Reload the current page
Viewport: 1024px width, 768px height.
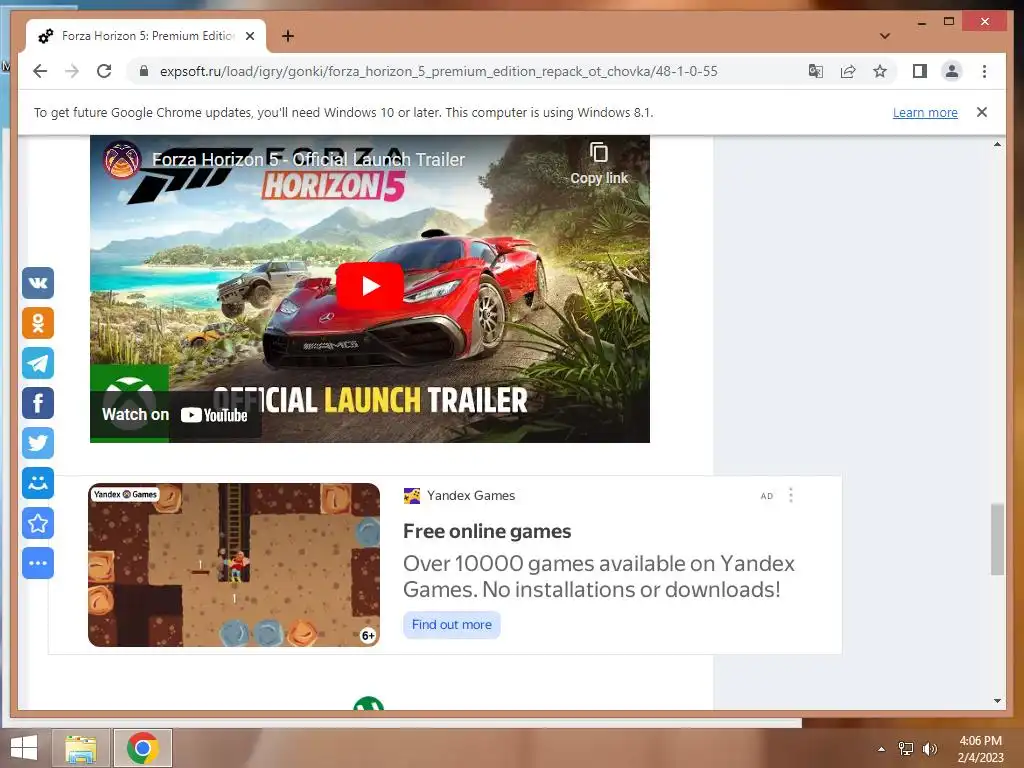click(104, 71)
